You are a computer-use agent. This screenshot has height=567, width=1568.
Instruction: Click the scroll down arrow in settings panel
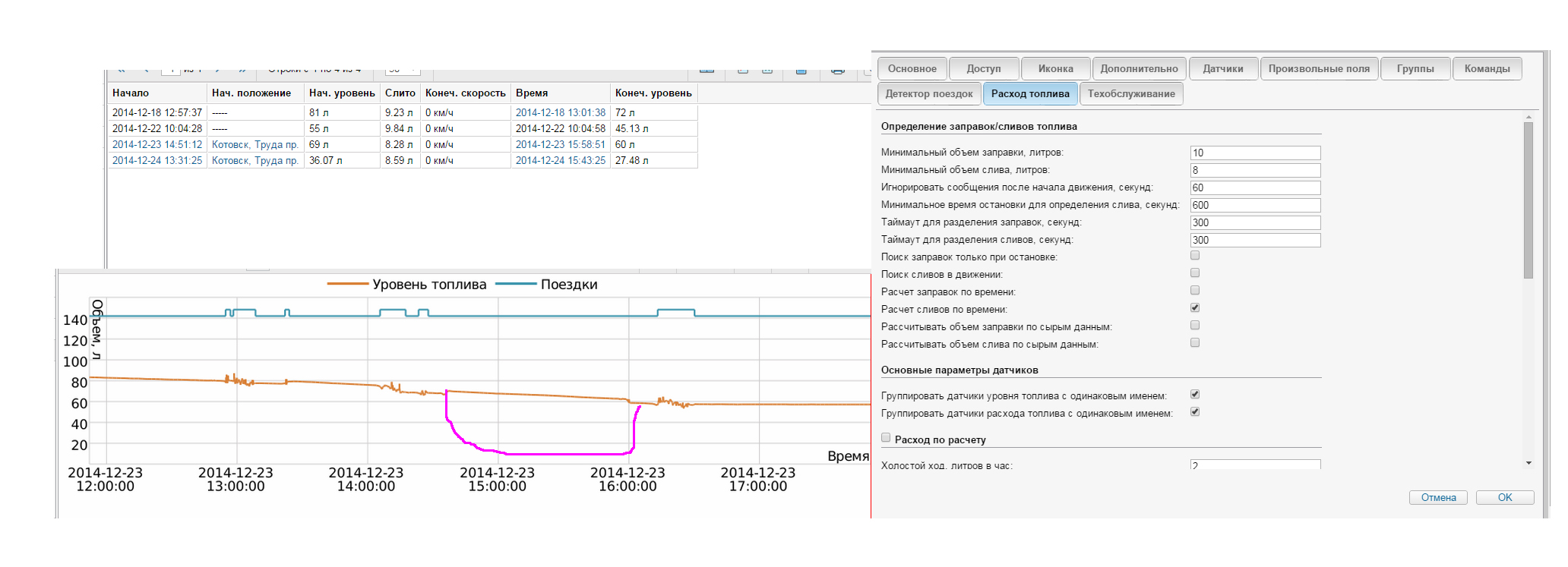point(1528,463)
